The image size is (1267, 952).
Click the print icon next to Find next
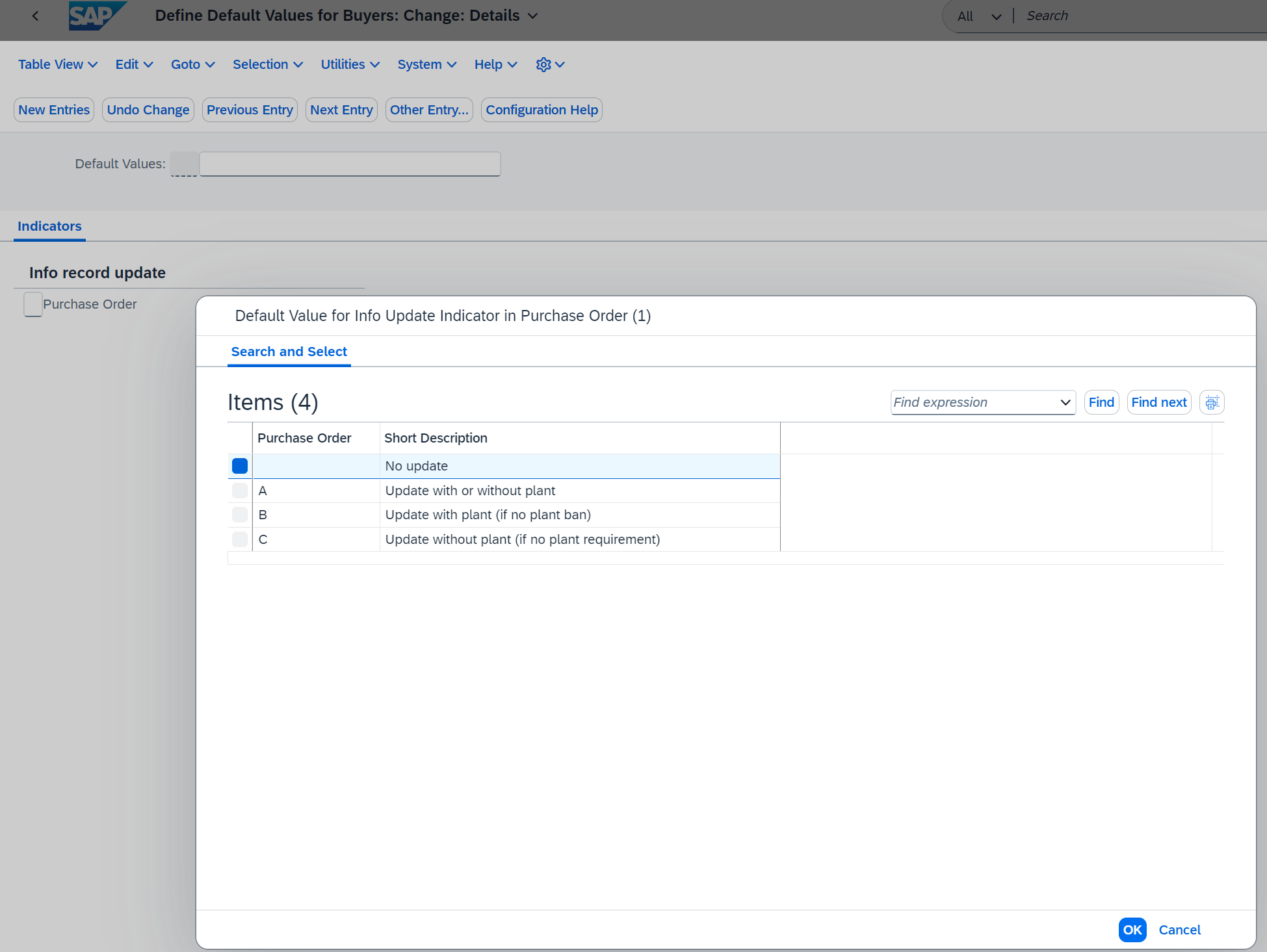[1212, 402]
